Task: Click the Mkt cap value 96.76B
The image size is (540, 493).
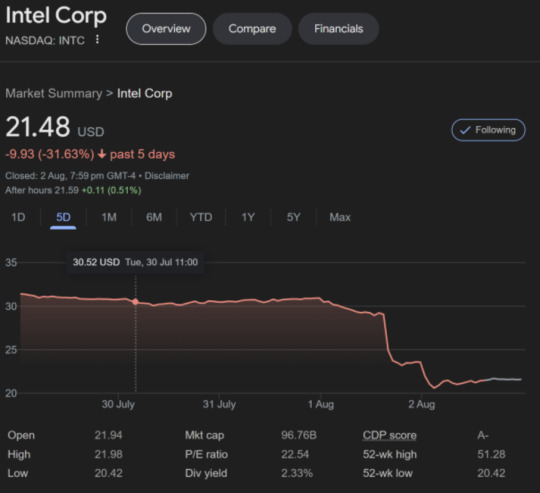Action: click(x=299, y=435)
